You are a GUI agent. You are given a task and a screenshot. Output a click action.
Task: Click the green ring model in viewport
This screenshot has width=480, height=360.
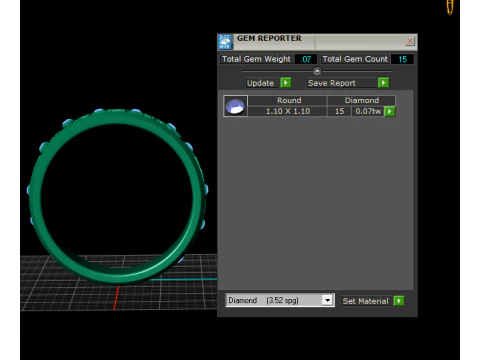click(117, 196)
